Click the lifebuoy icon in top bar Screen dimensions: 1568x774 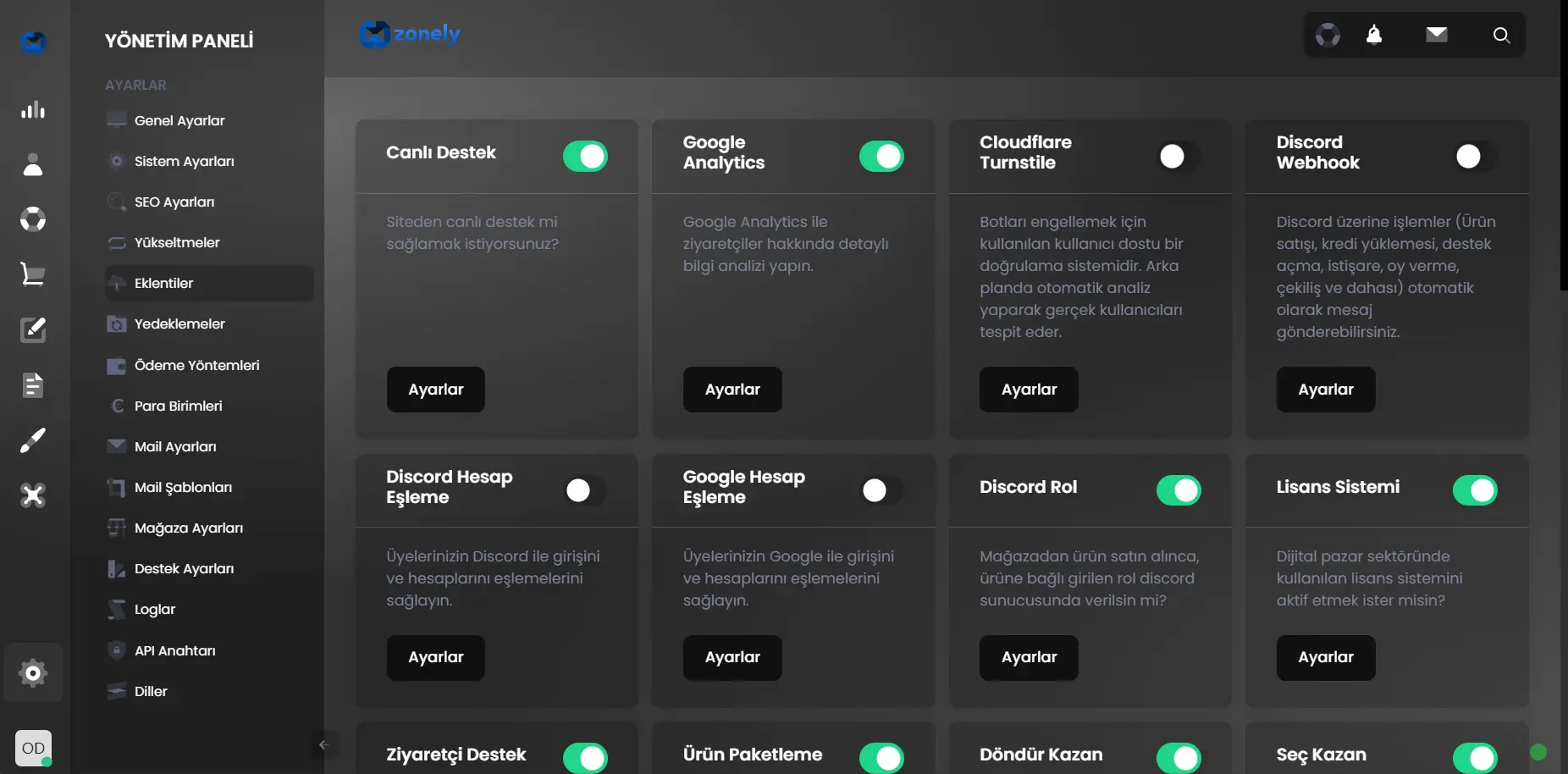coord(1328,35)
